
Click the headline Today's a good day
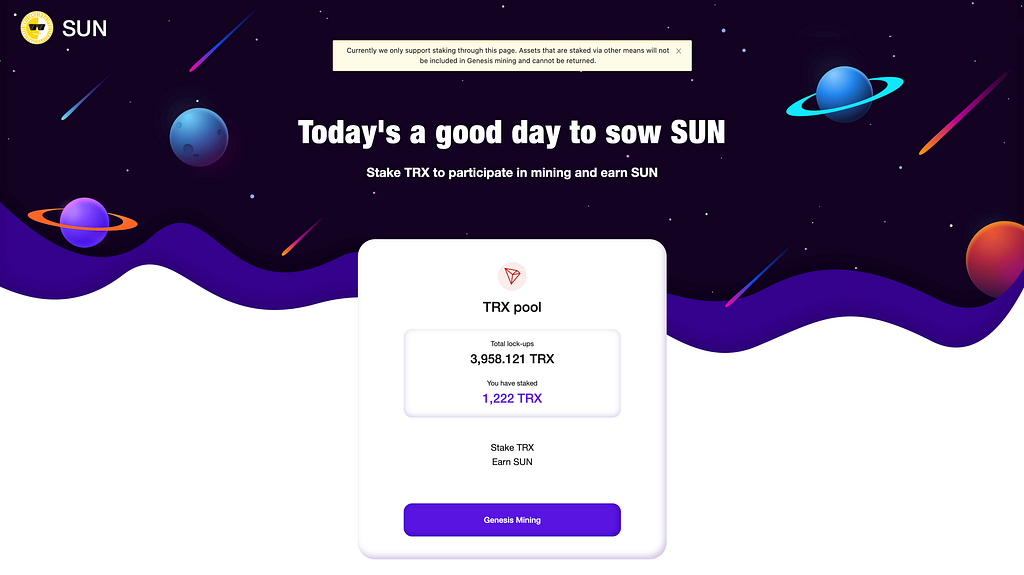511,133
